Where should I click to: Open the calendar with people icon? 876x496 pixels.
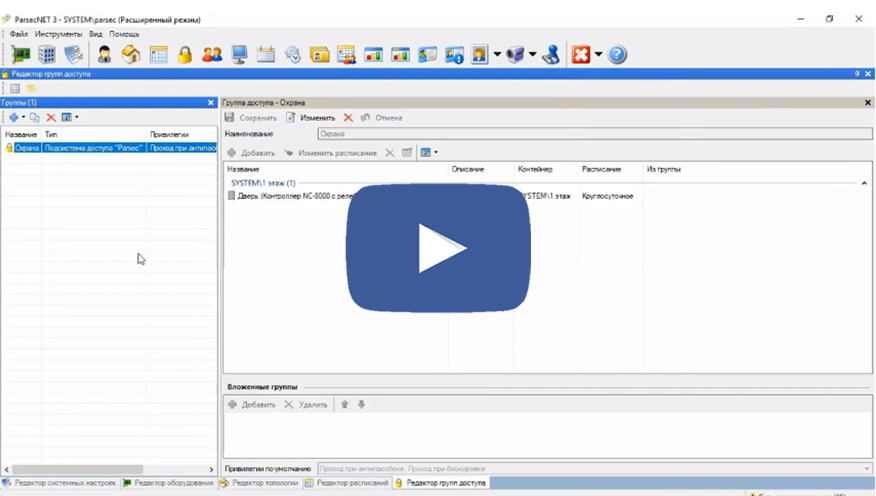(346, 55)
